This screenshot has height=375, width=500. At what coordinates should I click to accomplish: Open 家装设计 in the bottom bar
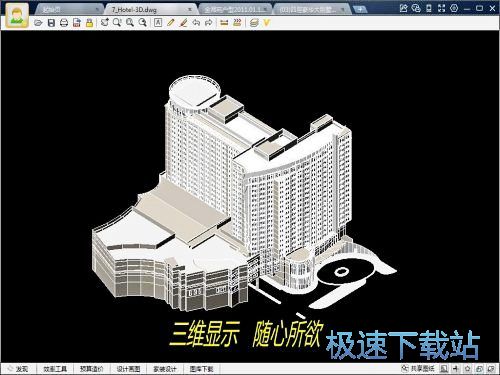click(x=165, y=369)
